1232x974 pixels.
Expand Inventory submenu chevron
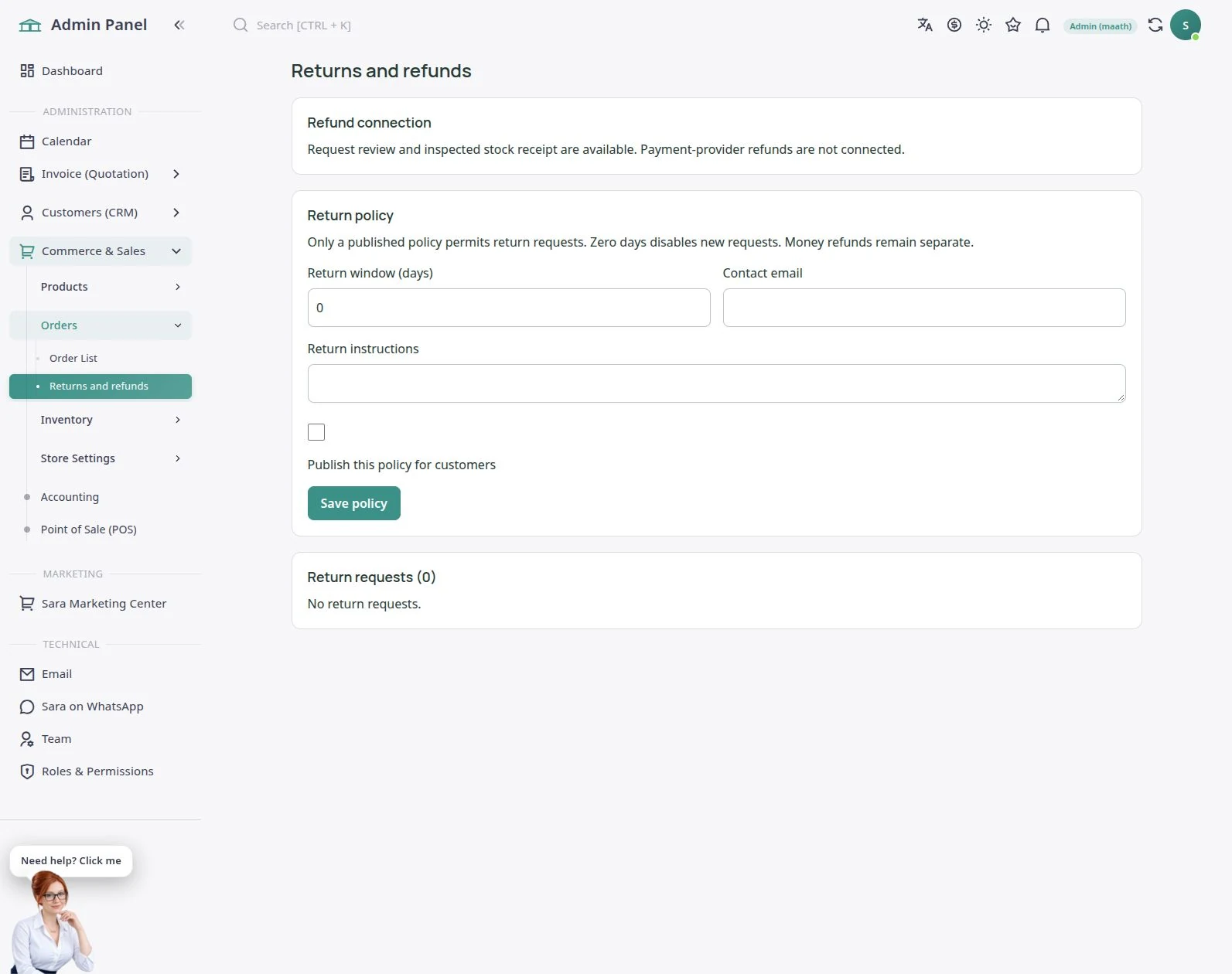178,420
